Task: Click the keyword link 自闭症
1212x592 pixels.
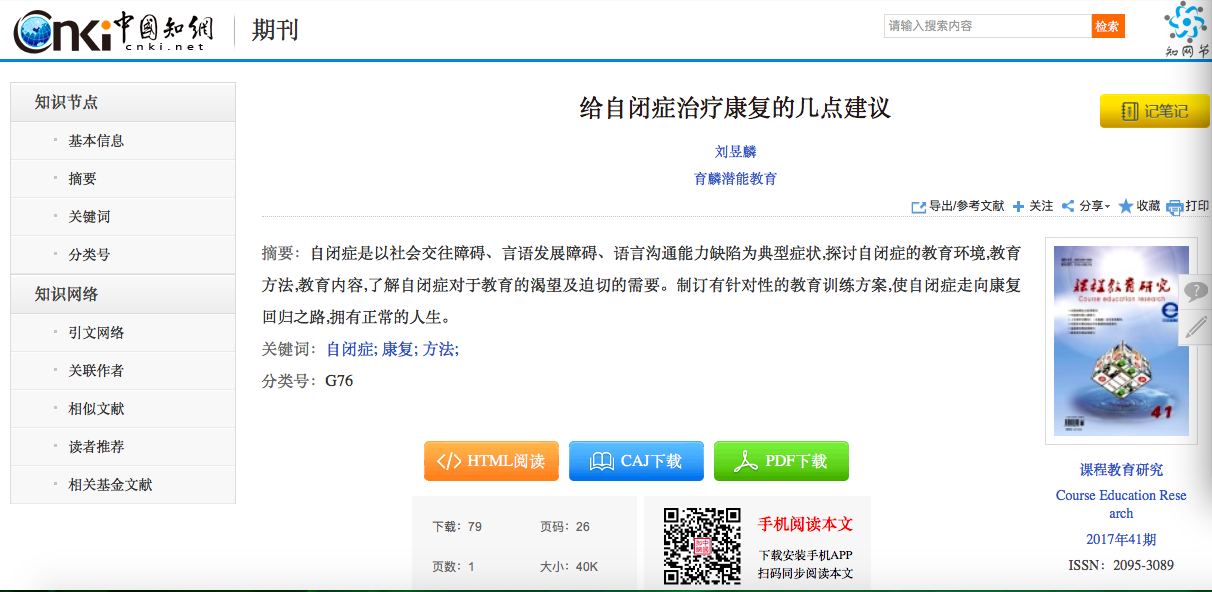Action: (350, 349)
